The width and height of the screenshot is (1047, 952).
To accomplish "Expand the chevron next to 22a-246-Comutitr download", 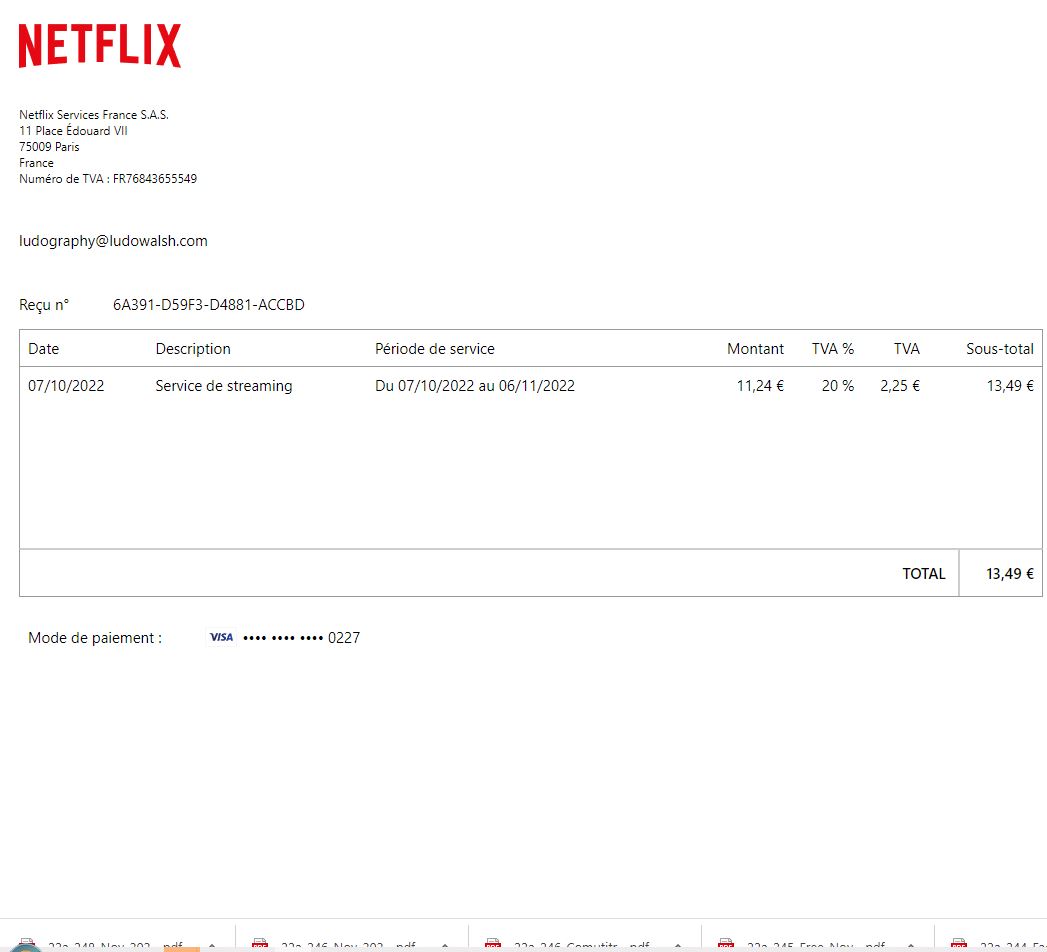I will coord(678,946).
